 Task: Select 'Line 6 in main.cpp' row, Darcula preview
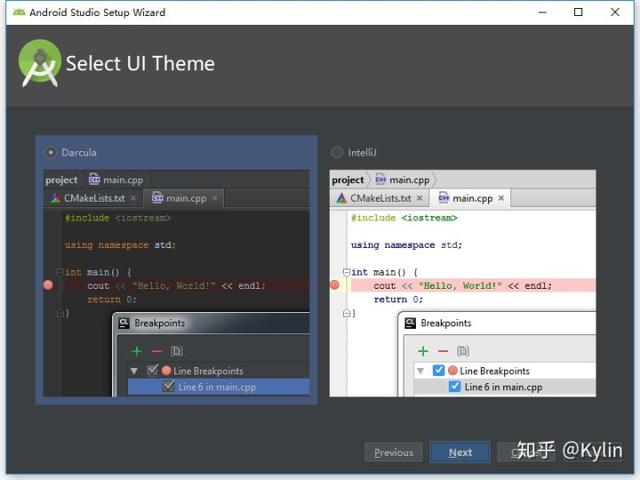tap(219, 387)
